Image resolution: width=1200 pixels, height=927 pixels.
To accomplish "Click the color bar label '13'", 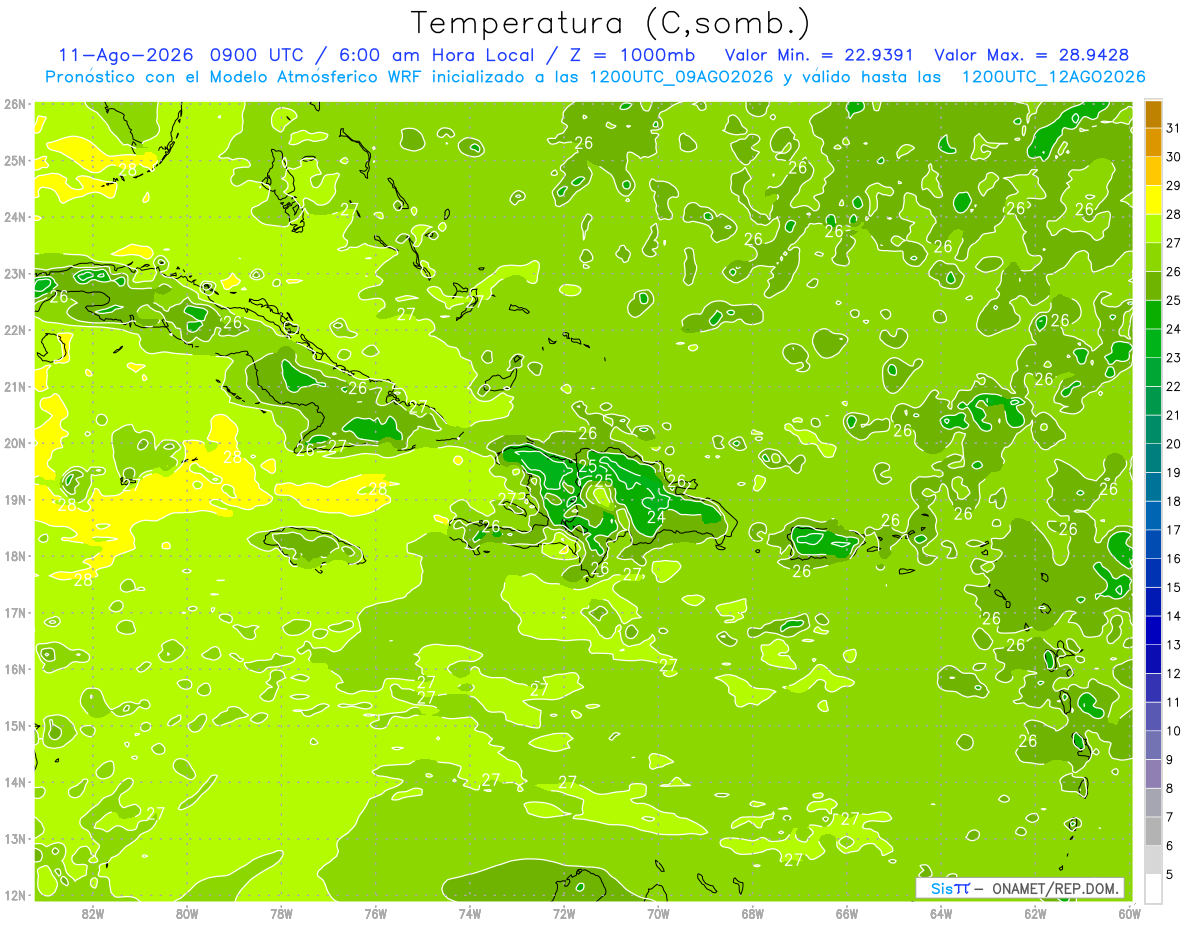I will click(x=1174, y=645).
